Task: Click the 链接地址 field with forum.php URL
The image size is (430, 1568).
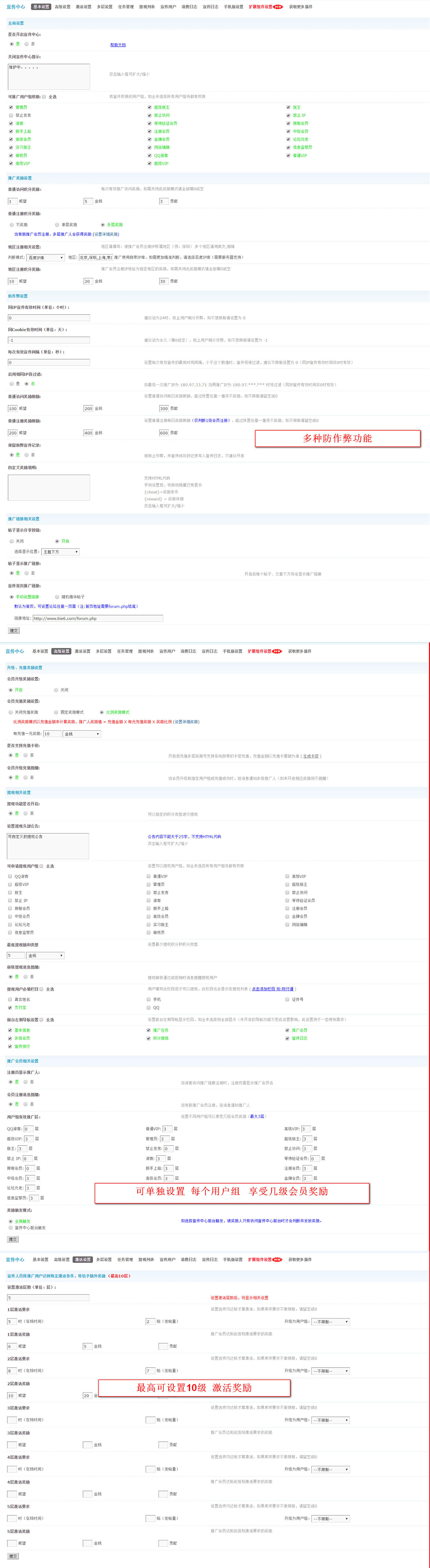Action: [x=98, y=618]
